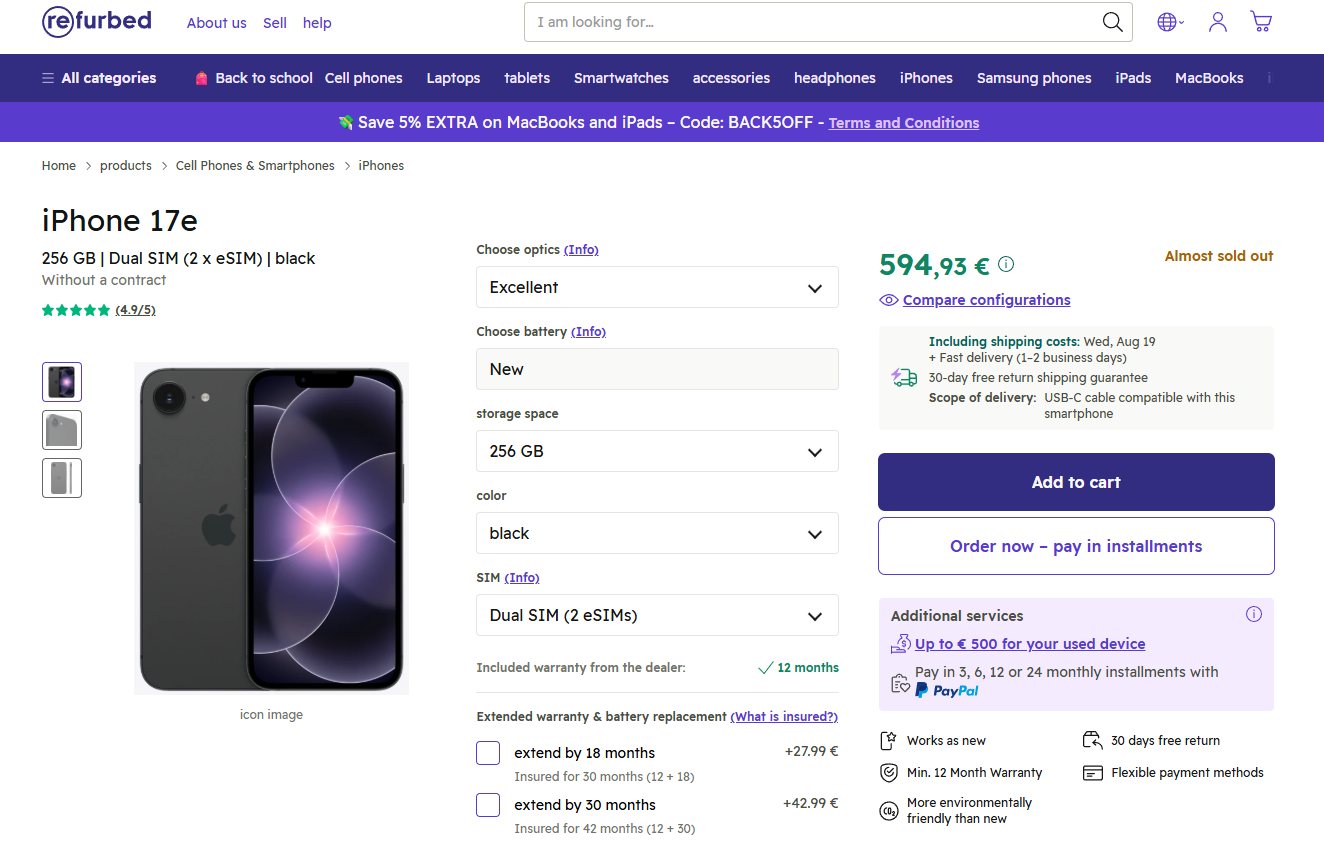Click the green star rating

coord(76,310)
